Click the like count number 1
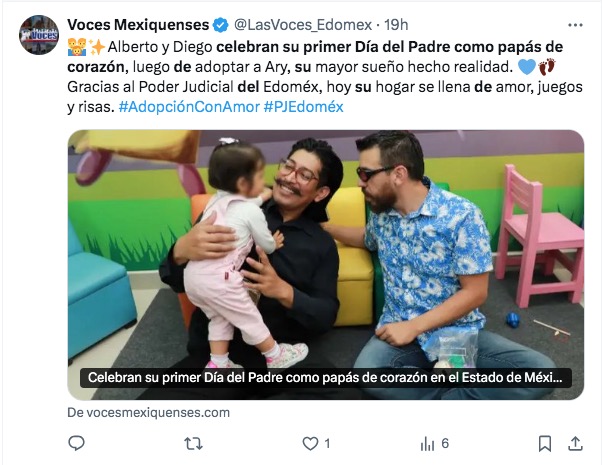This screenshot has width=602, height=465. [327, 444]
